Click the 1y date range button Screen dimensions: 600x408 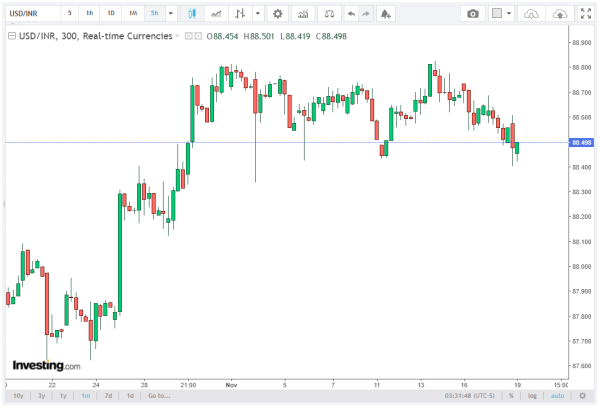[x=64, y=396]
